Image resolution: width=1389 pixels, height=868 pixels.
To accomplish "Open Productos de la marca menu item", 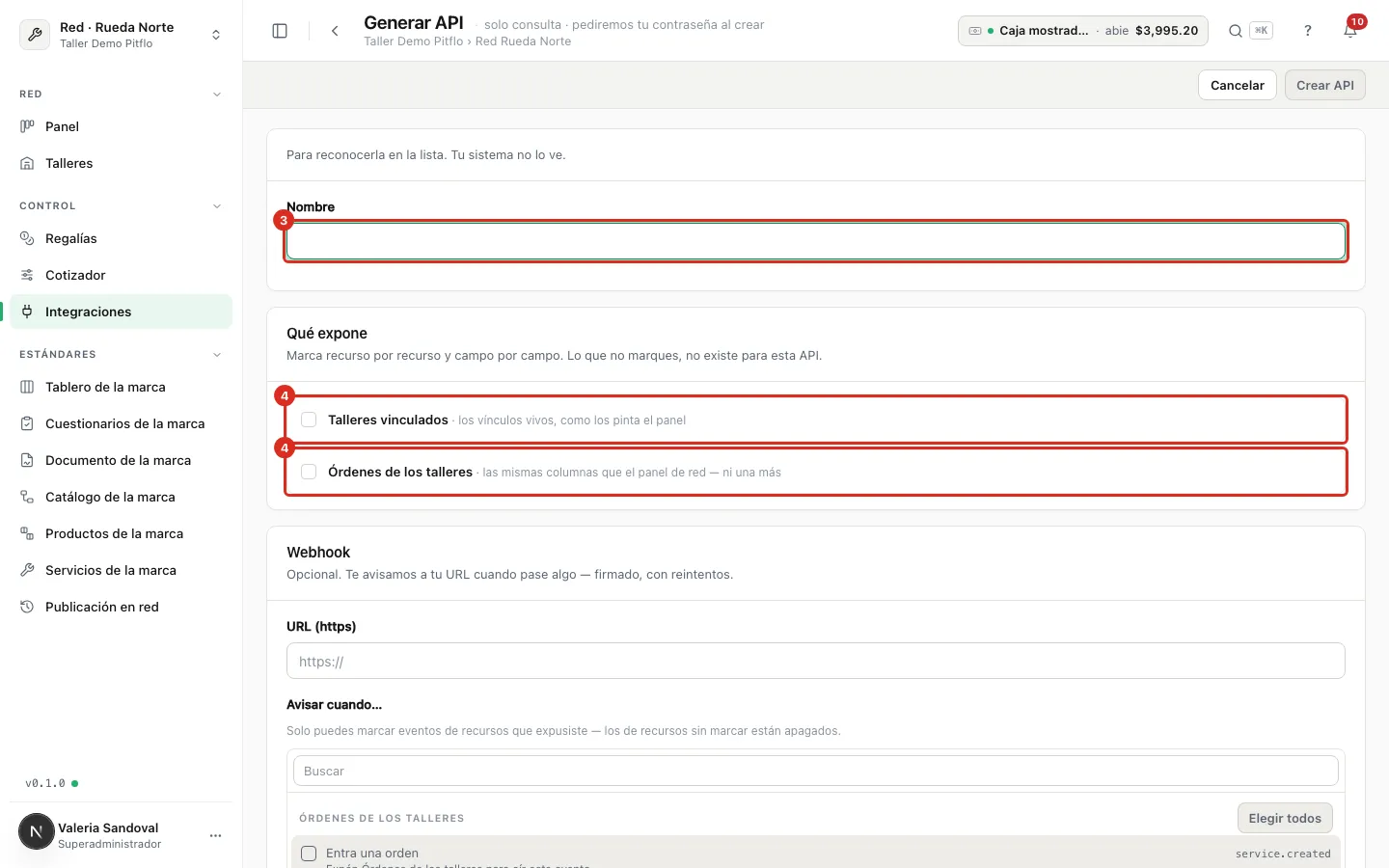I will click(121, 533).
